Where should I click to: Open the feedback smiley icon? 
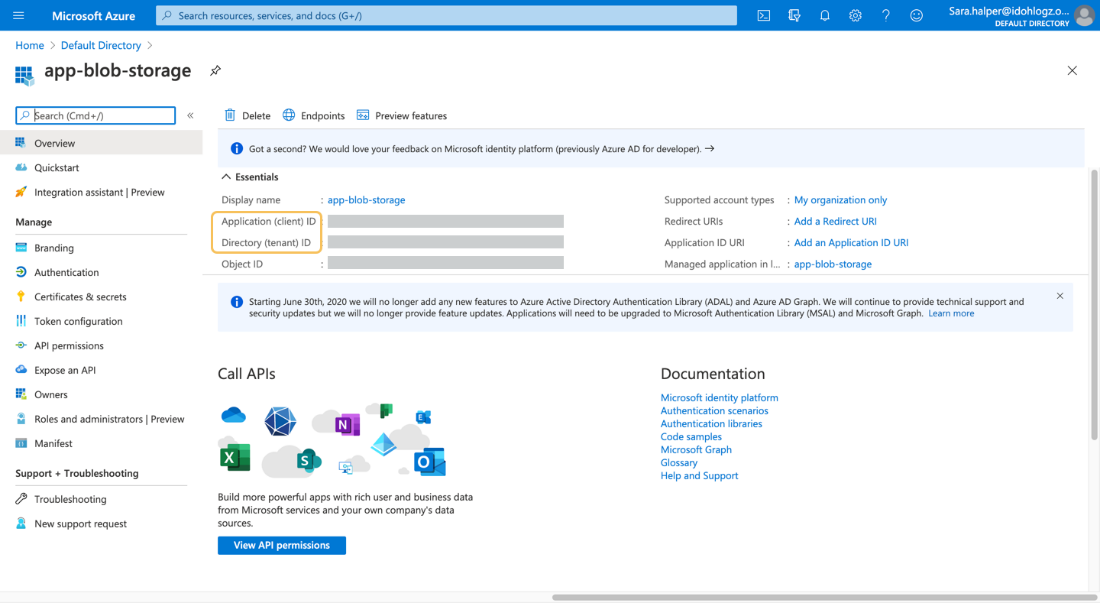click(x=916, y=15)
